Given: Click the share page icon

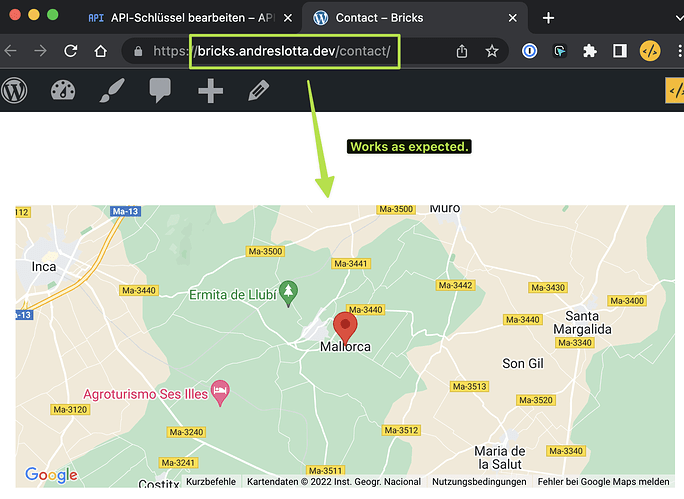Looking at the screenshot, I should click(462, 51).
